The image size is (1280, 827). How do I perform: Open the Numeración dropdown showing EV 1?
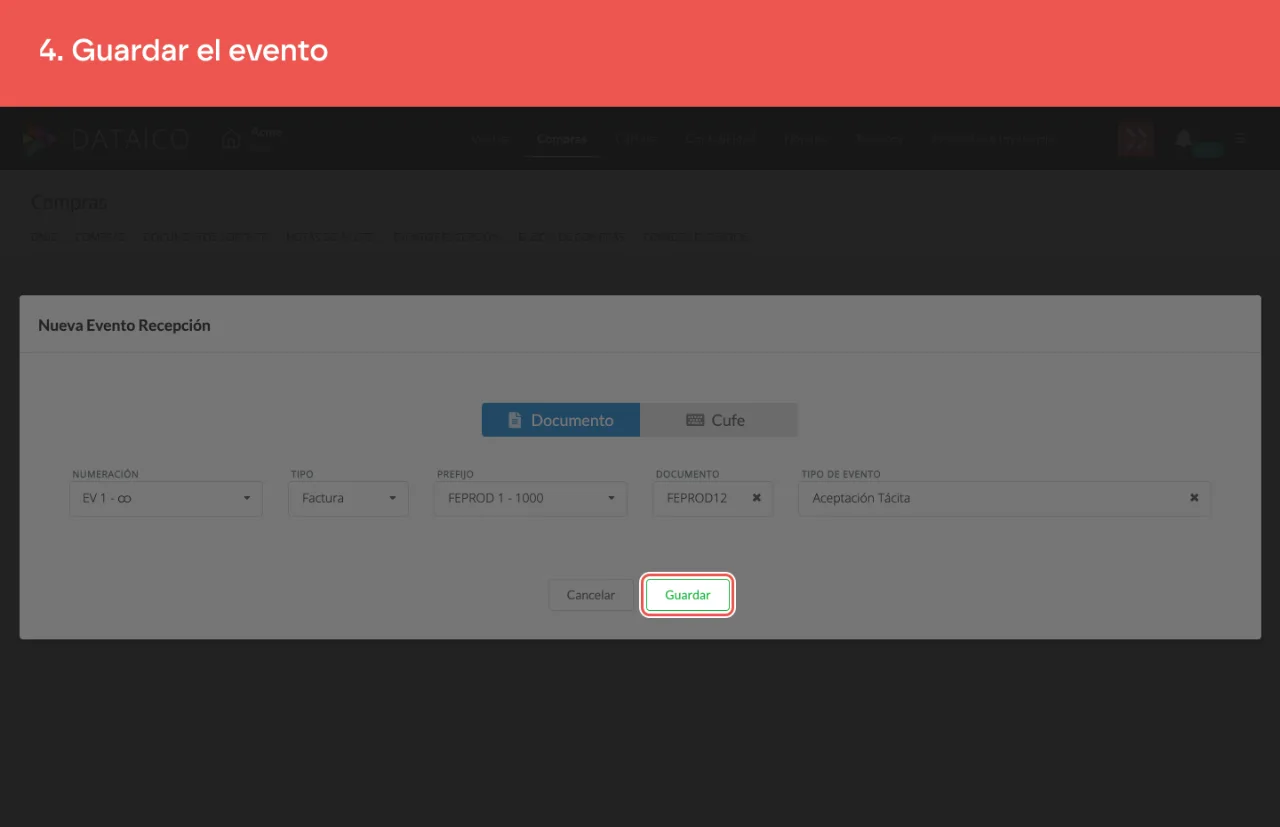(x=166, y=498)
